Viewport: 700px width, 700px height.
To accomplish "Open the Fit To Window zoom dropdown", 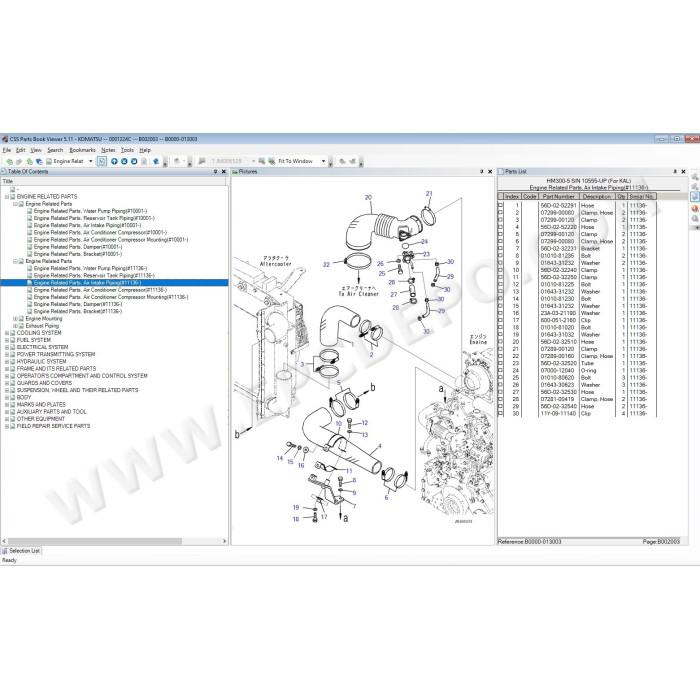I will pos(324,161).
